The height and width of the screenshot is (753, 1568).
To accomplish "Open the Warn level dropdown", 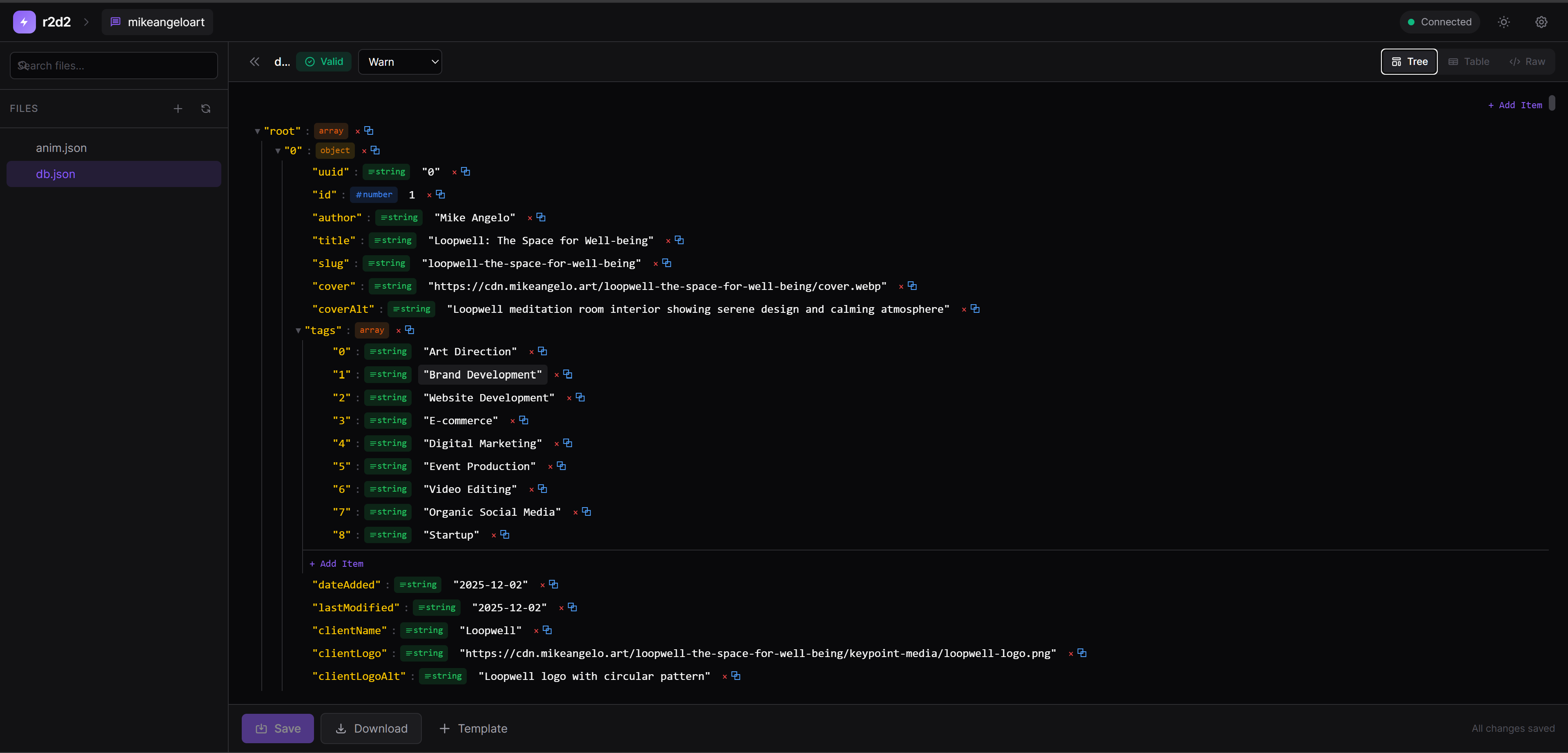I will coord(400,62).
